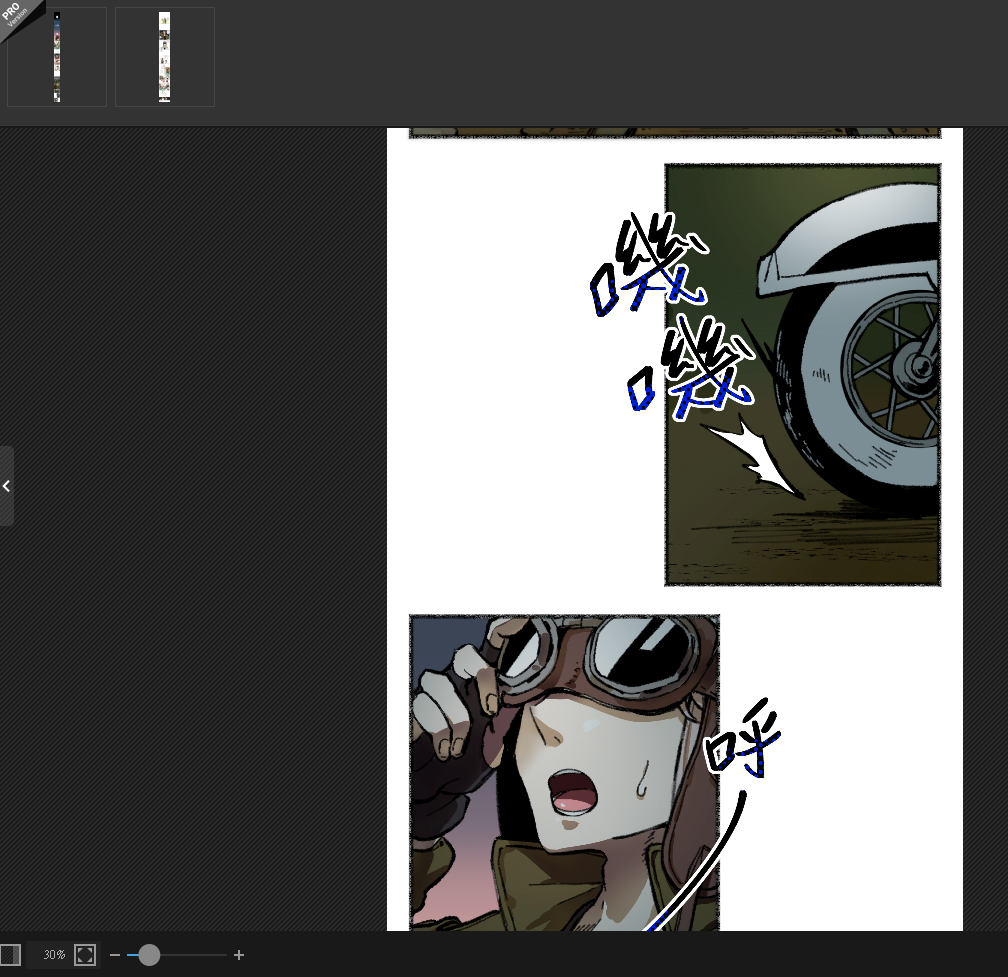The width and height of the screenshot is (1008, 977).
Task: Select the first dark page thumbnail
Action: tap(57, 57)
